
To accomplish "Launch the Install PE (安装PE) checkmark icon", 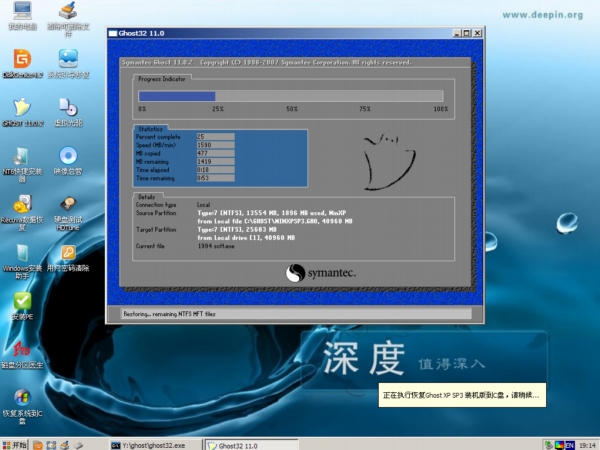I will point(22,306).
